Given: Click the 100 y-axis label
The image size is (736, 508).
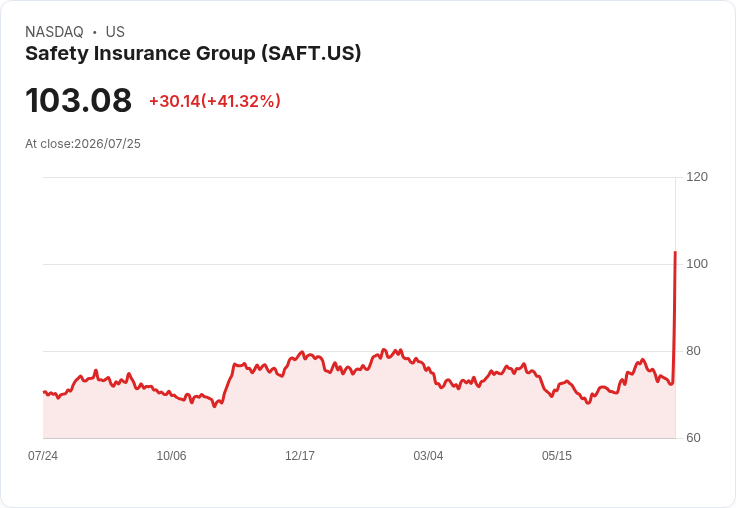Looking at the screenshot, I should tap(697, 264).
